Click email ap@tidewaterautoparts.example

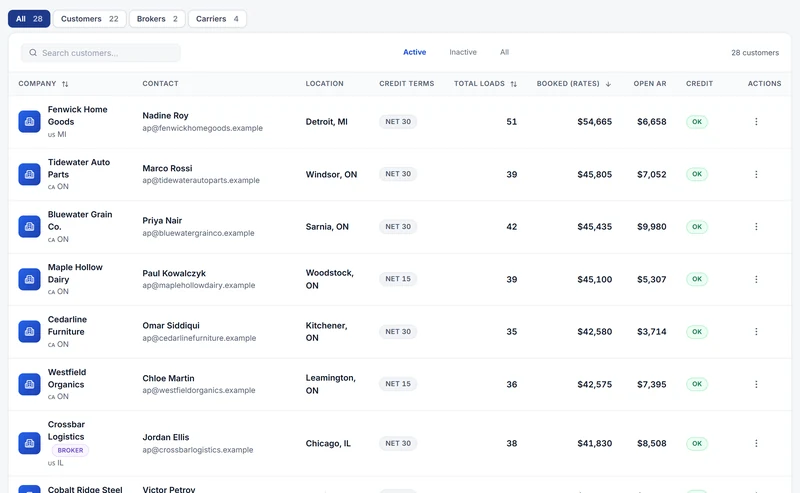(201, 180)
